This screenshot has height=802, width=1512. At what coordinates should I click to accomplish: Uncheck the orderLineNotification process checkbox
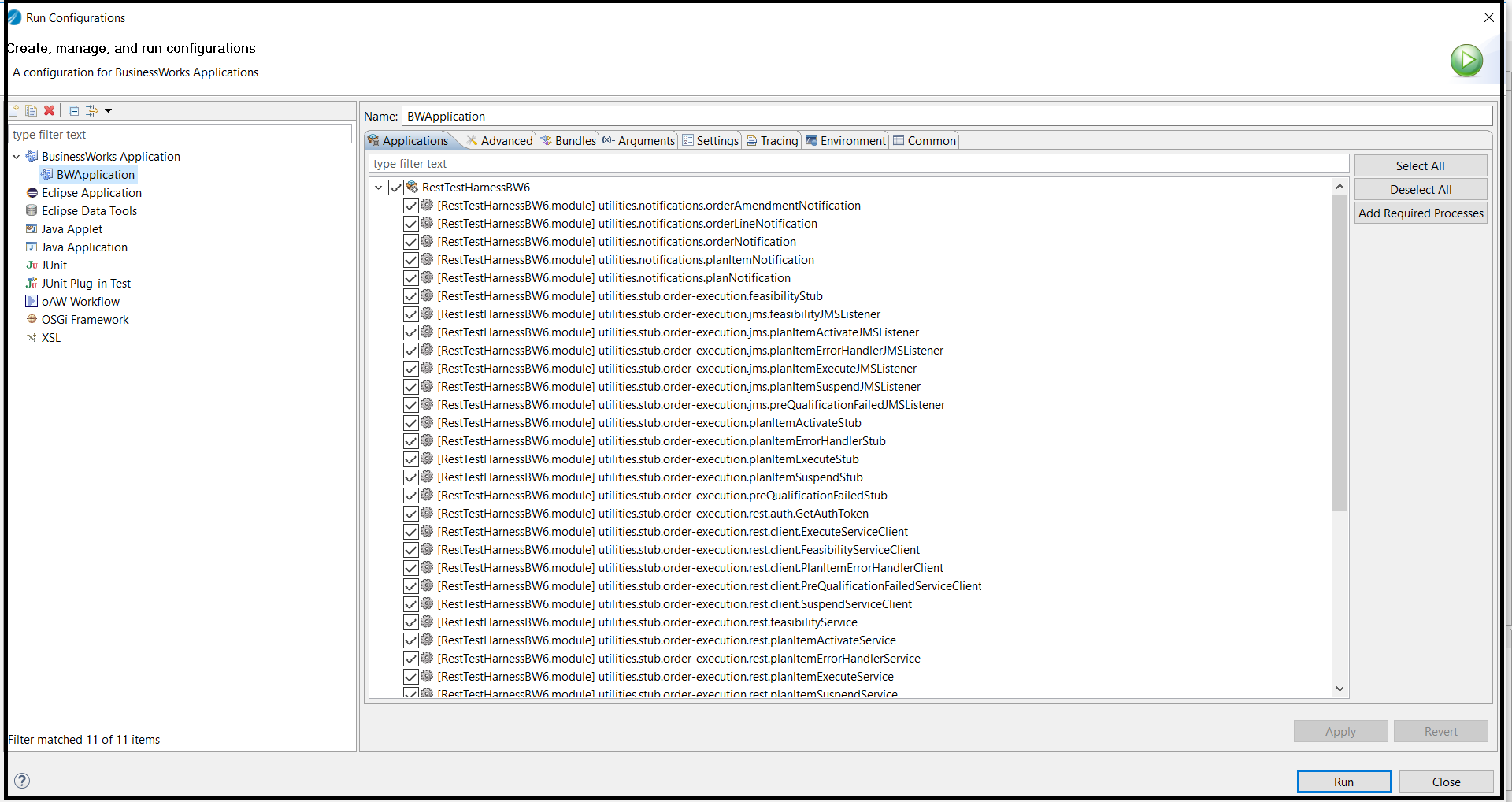(x=410, y=224)
